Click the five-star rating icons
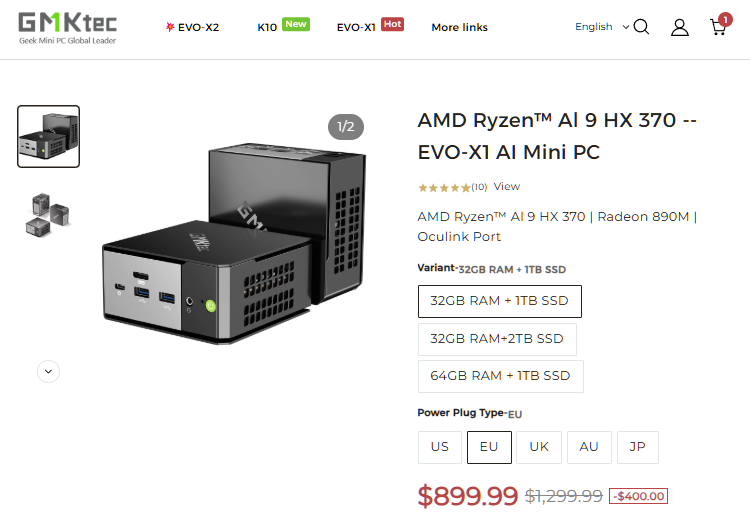 pyautogui.click(x=444, y=187)
